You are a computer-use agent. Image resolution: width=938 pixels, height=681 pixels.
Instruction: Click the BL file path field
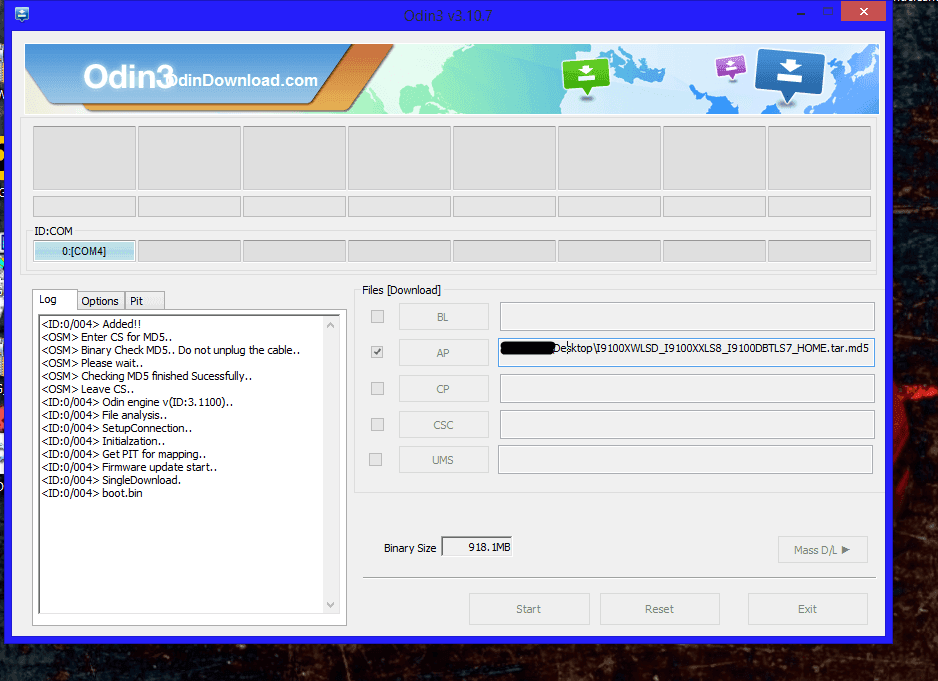click(687, 317)
